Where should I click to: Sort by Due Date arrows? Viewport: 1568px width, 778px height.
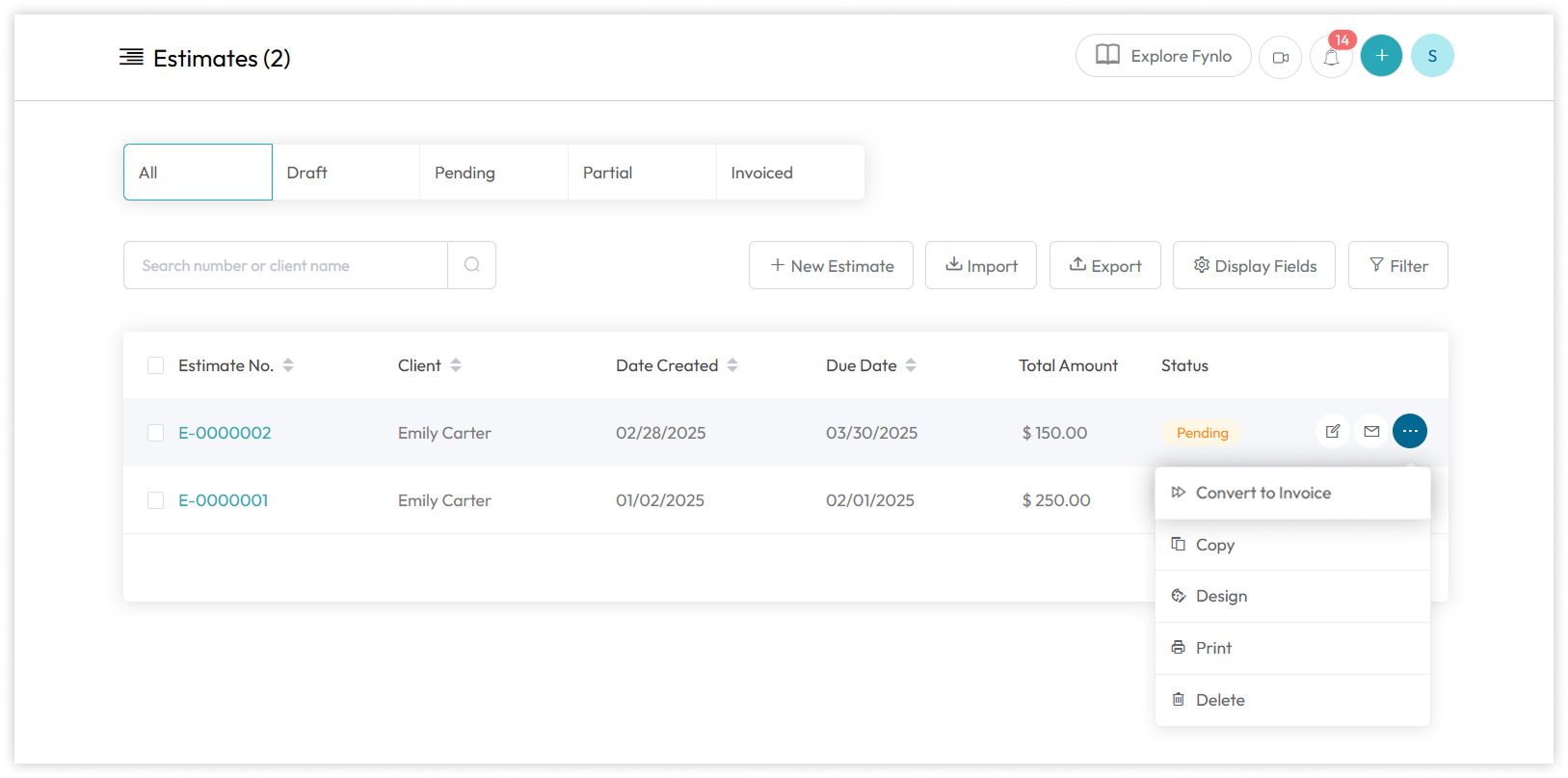(911, 365)
